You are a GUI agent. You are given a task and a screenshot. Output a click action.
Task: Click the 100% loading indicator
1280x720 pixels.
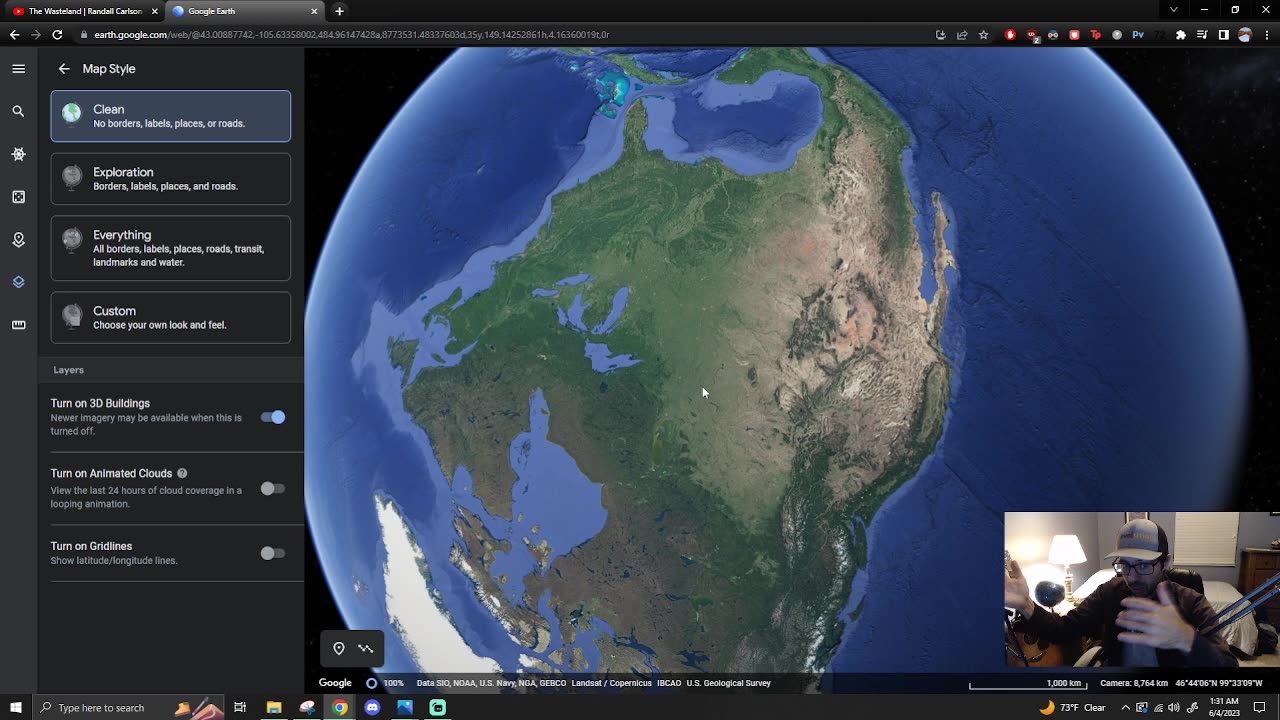(x=385, y=683)
